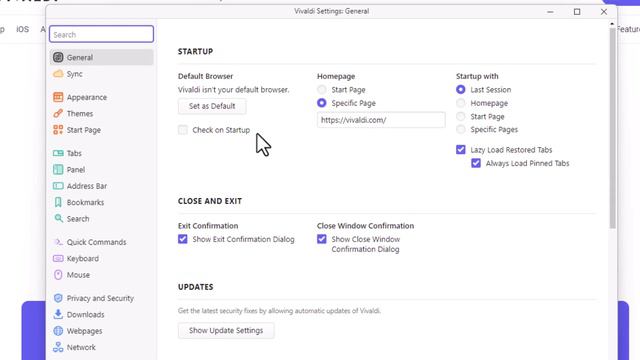Choose Last Session startup option

tap(461, 89)
